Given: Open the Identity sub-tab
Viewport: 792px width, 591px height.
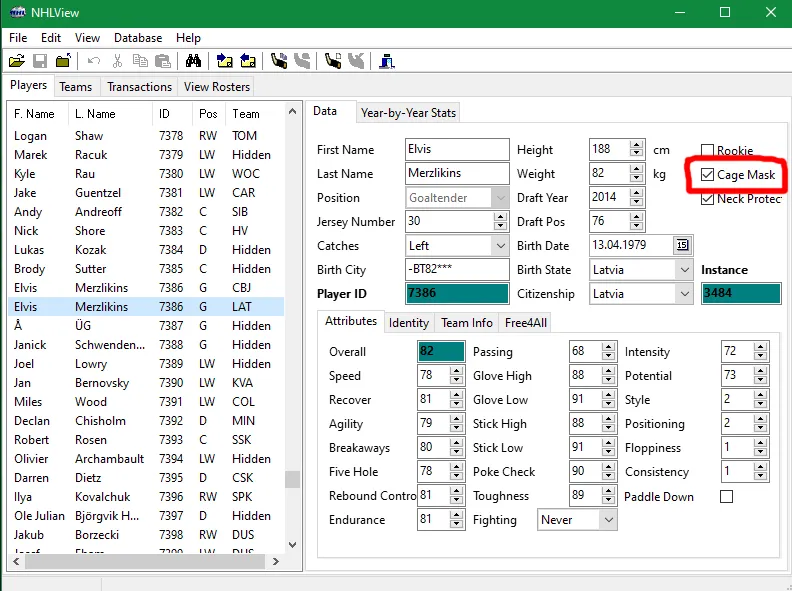Looking at the screenshot, I should tap(409, 323).
